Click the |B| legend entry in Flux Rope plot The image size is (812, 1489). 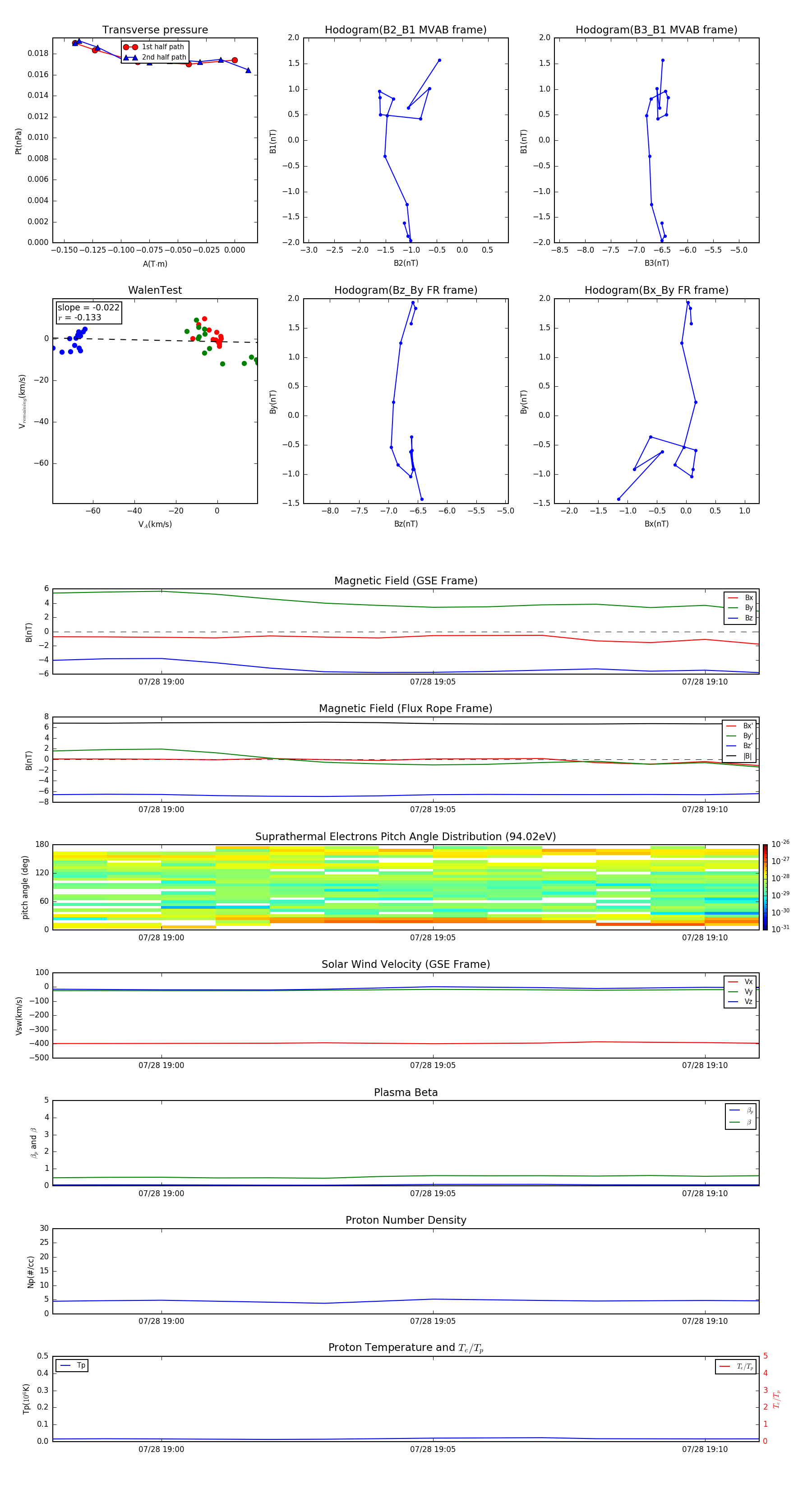click(x=739, y=756)
